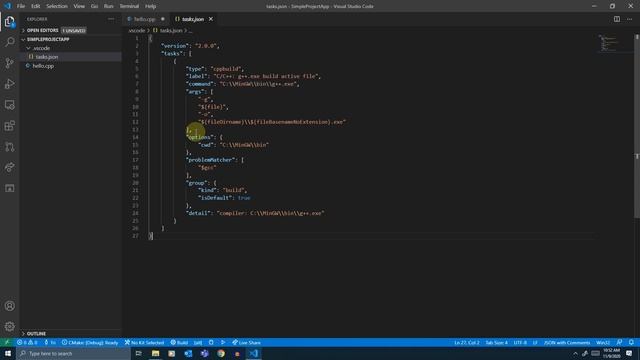Switch to the tasks.json editor tab
Screen dimensions: 640x360
[193, 19]
